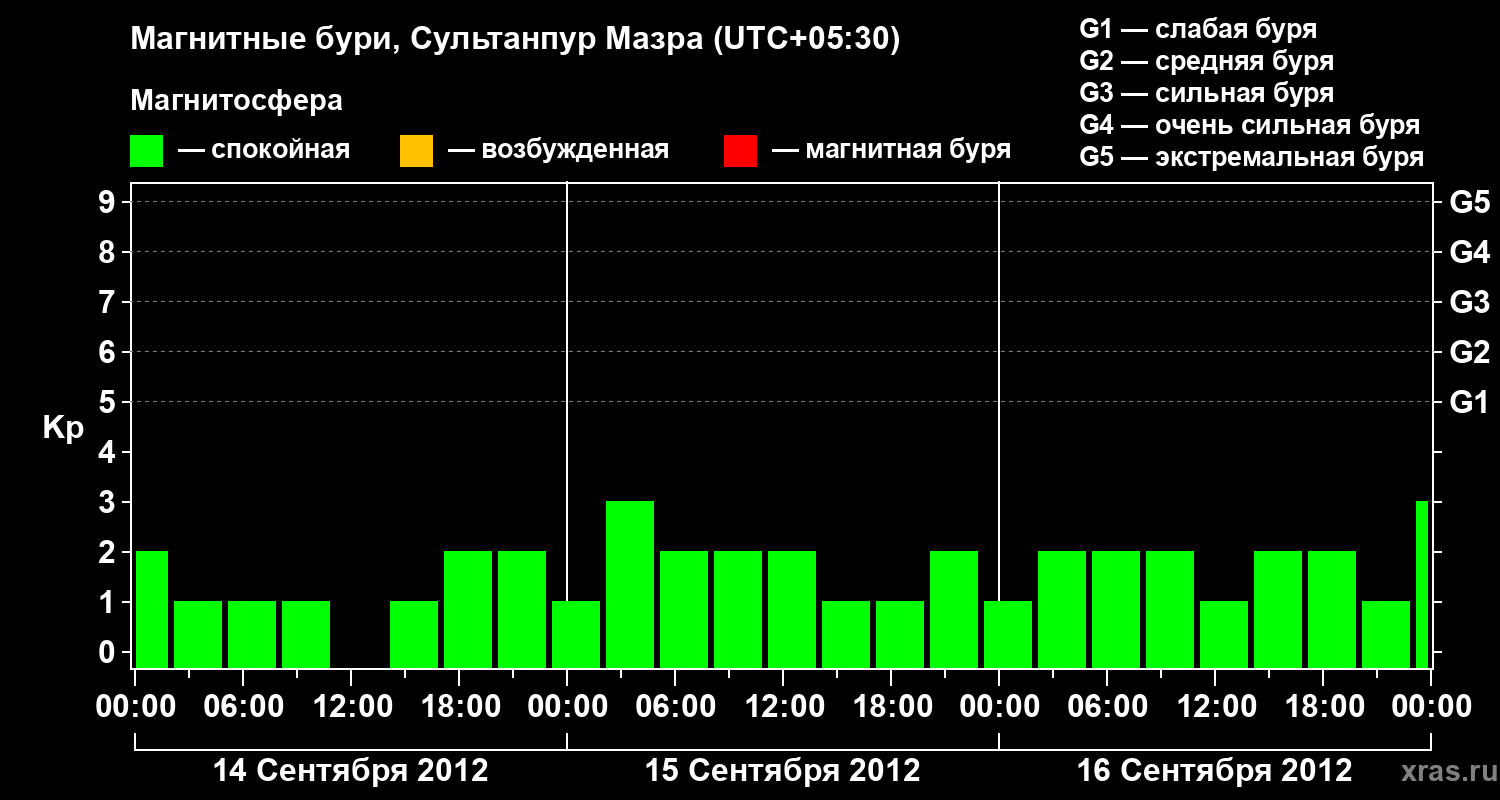Click the '06:00' label under 16 Сентября
The height and width of the screenshot is (800, 1500).
coord(1107,707)
